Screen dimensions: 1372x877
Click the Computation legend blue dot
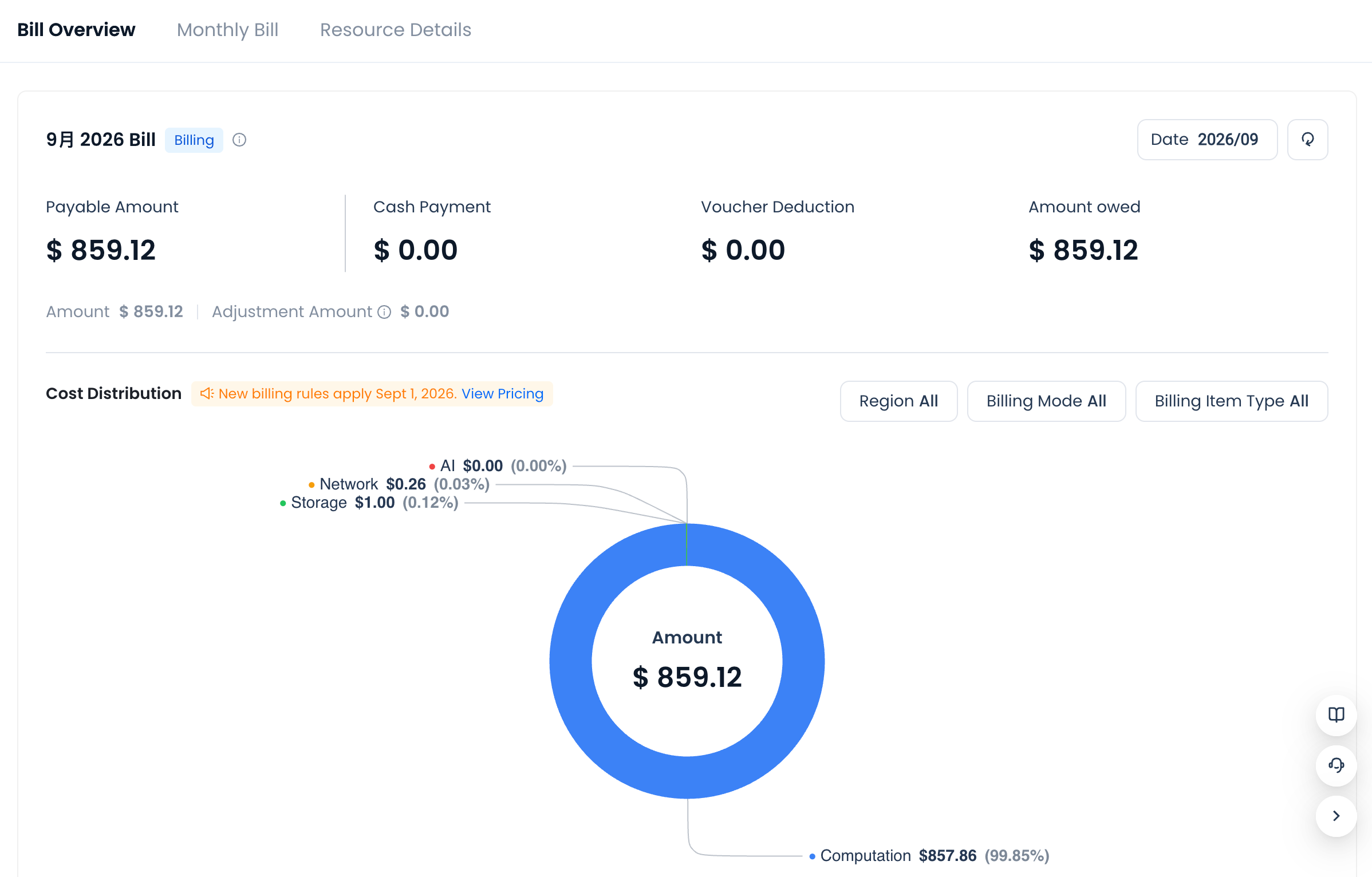[812, 856]
